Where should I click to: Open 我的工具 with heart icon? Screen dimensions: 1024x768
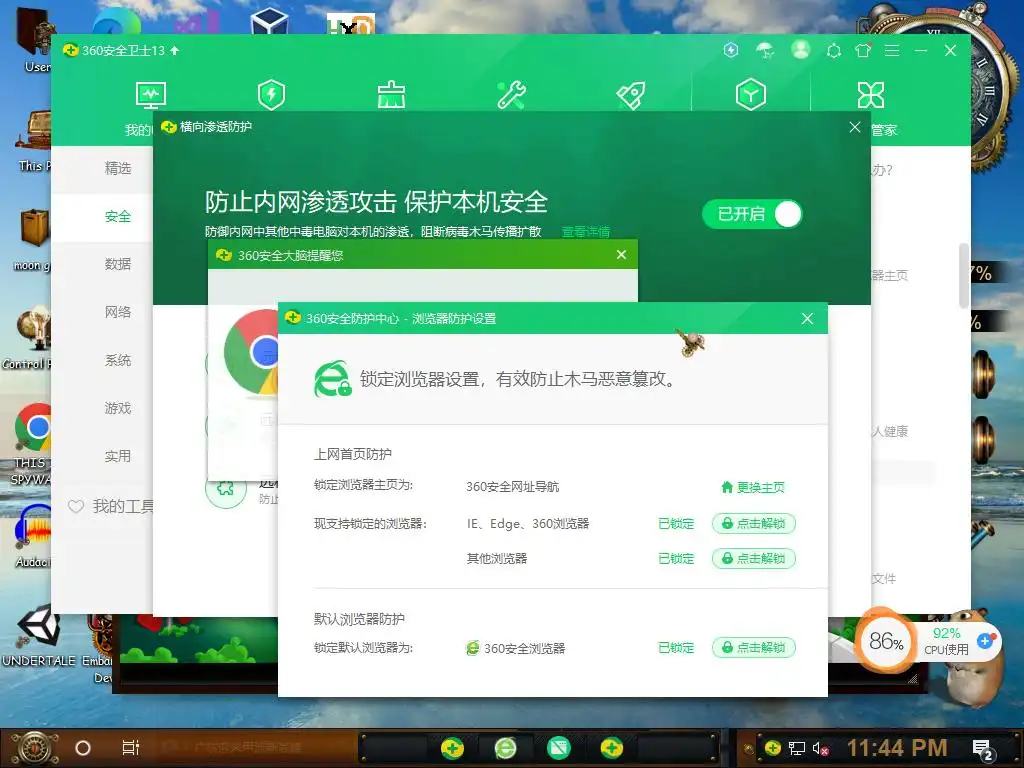(110, 507)
